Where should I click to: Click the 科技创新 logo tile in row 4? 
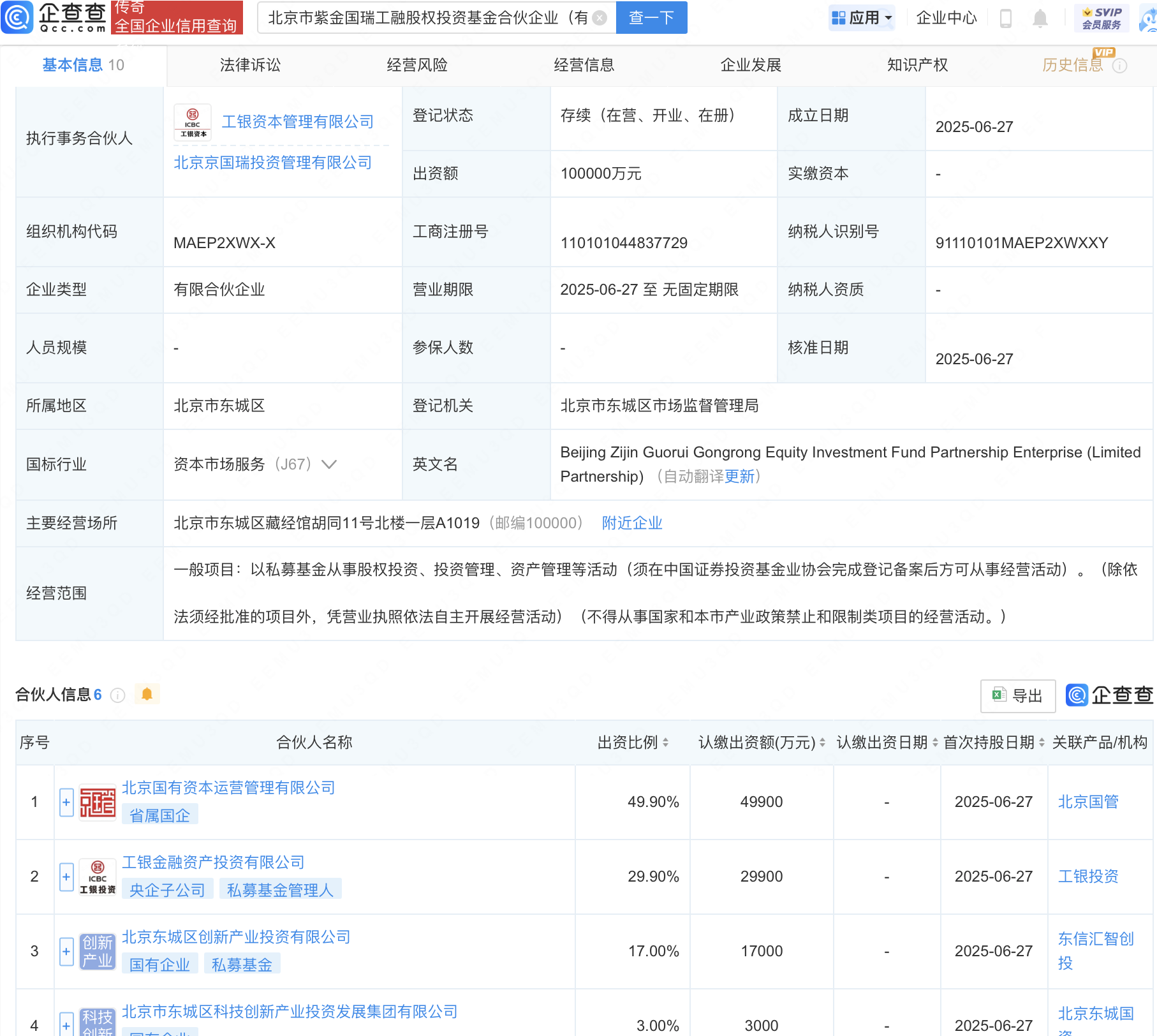(x=98, y=1022)
